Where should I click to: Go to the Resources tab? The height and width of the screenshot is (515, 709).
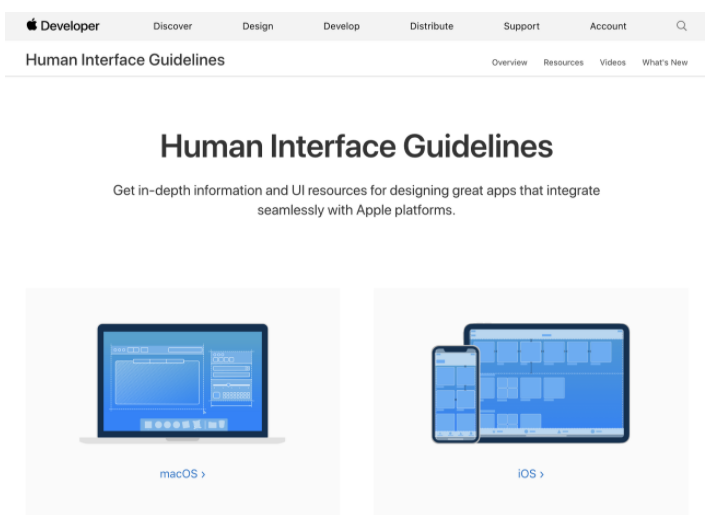click(563, 62)
